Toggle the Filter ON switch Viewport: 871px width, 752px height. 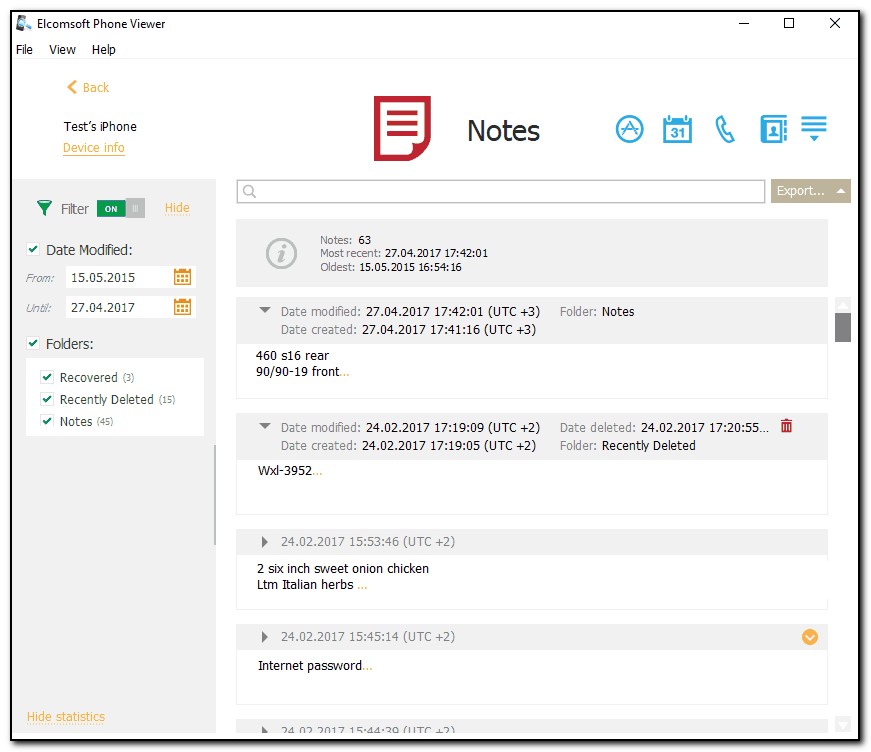tap(121, 208)
